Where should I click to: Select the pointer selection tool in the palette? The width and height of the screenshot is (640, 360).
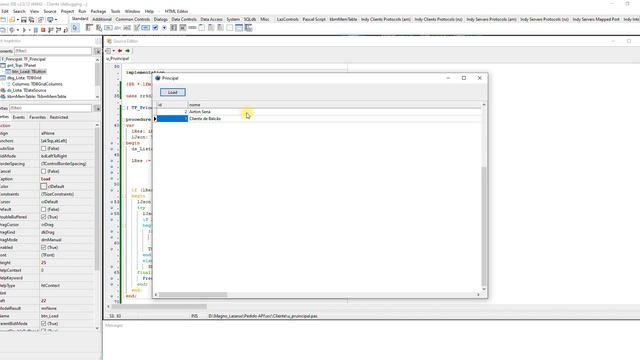pos(75,28)
